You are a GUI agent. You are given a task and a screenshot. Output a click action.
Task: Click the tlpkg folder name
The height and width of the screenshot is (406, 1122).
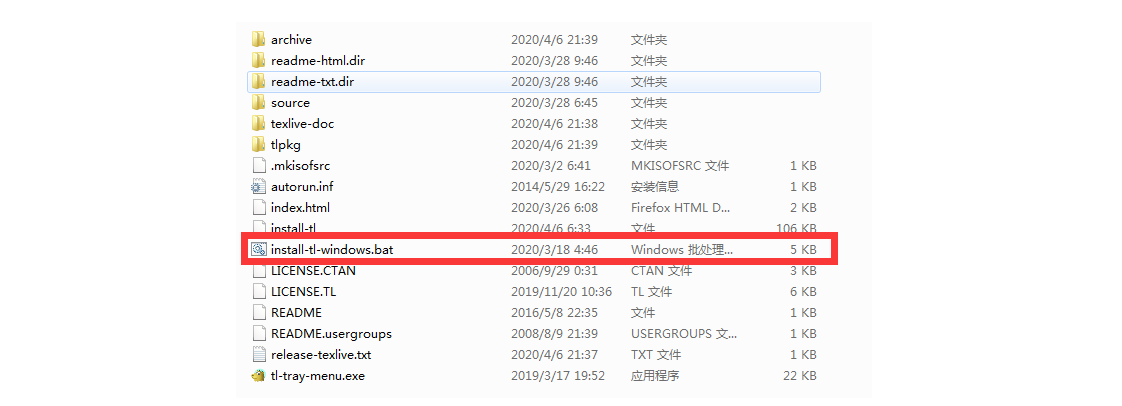coord(286,145)
